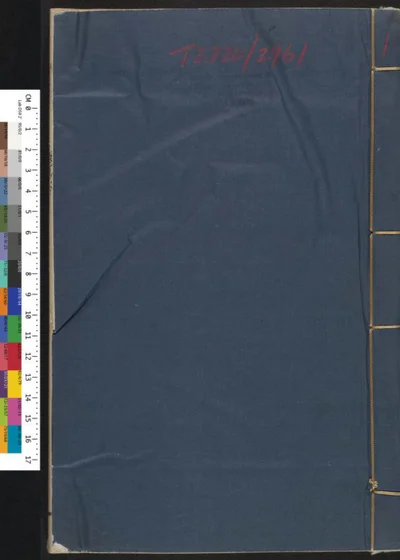Viewport: 400px width, 560px height.
Task: Click the CM 0 label on ruler
Action: tap(28, 102)
